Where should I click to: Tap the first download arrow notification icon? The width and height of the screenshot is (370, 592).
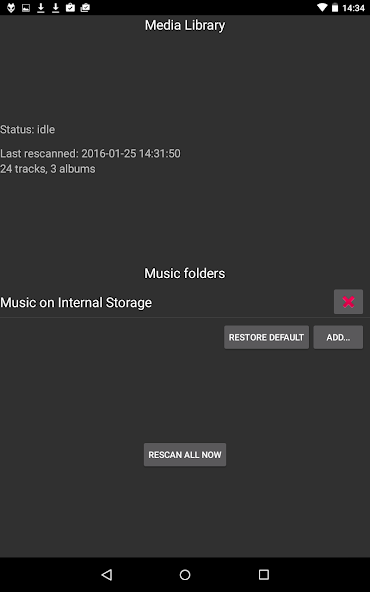(x=41, y=8)
